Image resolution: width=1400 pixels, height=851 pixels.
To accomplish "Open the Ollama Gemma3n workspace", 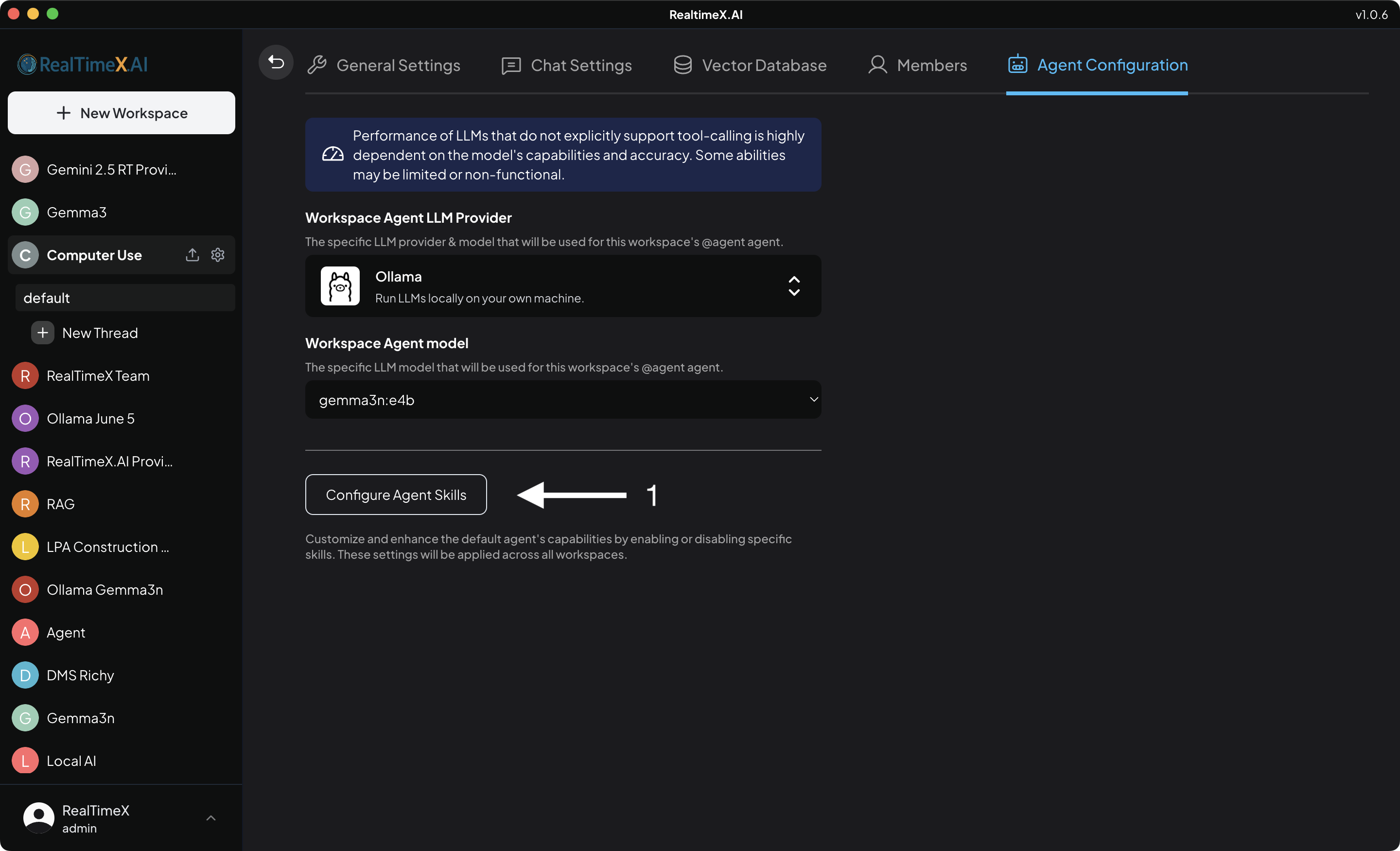I will pos(105,589).
